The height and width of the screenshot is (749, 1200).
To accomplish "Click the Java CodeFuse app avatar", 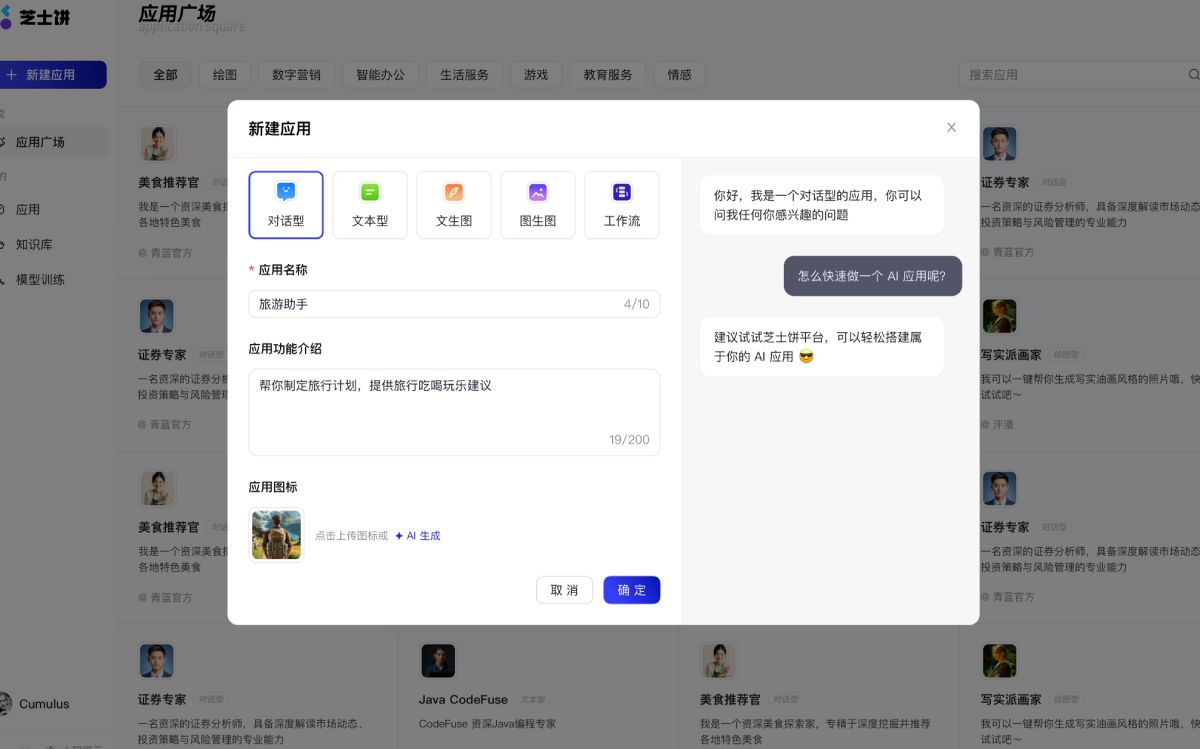I will 438,660.
